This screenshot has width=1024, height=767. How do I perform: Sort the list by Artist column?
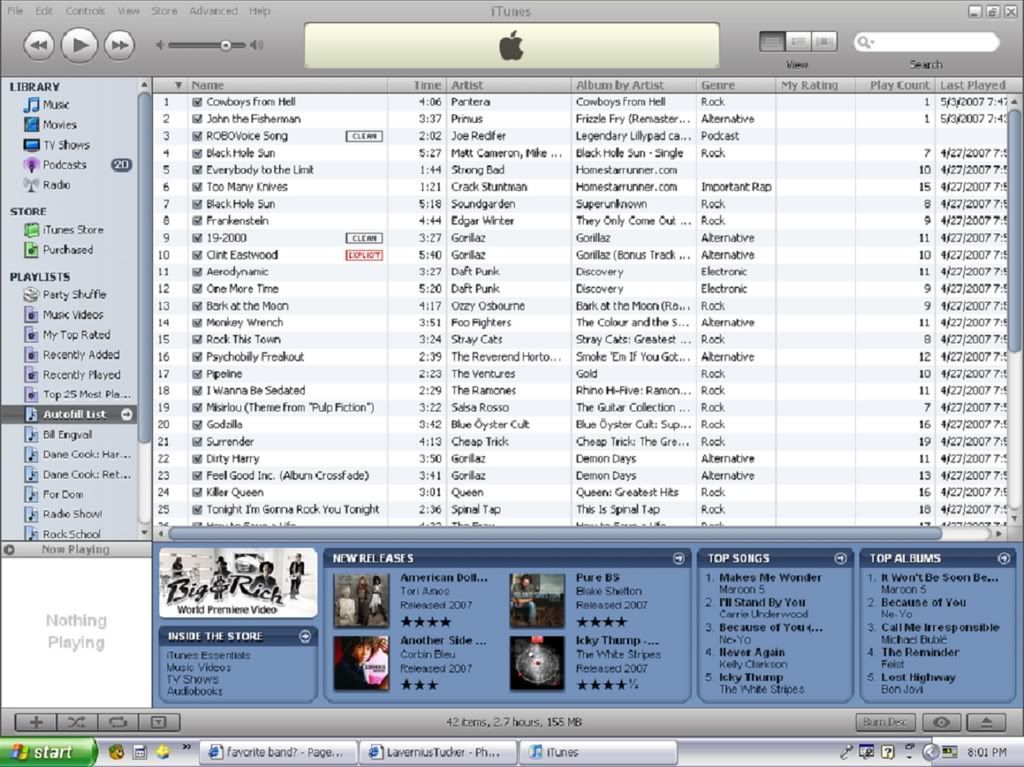[509, 85]
